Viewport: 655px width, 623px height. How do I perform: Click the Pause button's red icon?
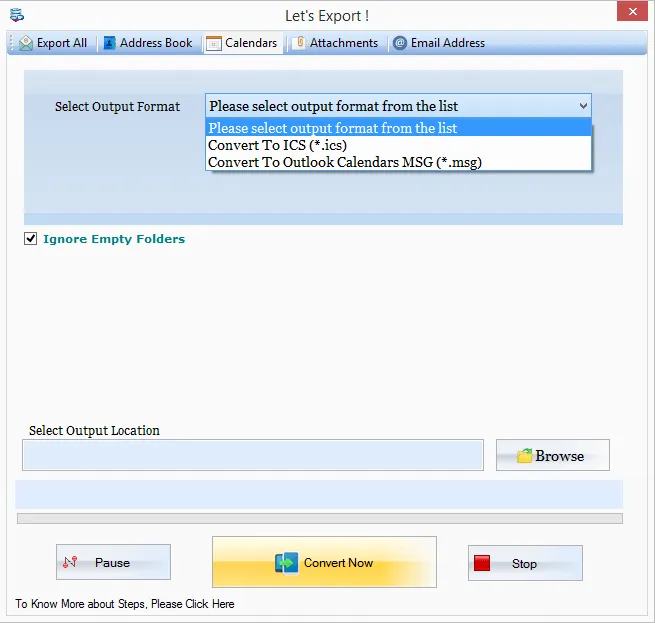click(x=70, y=562)
